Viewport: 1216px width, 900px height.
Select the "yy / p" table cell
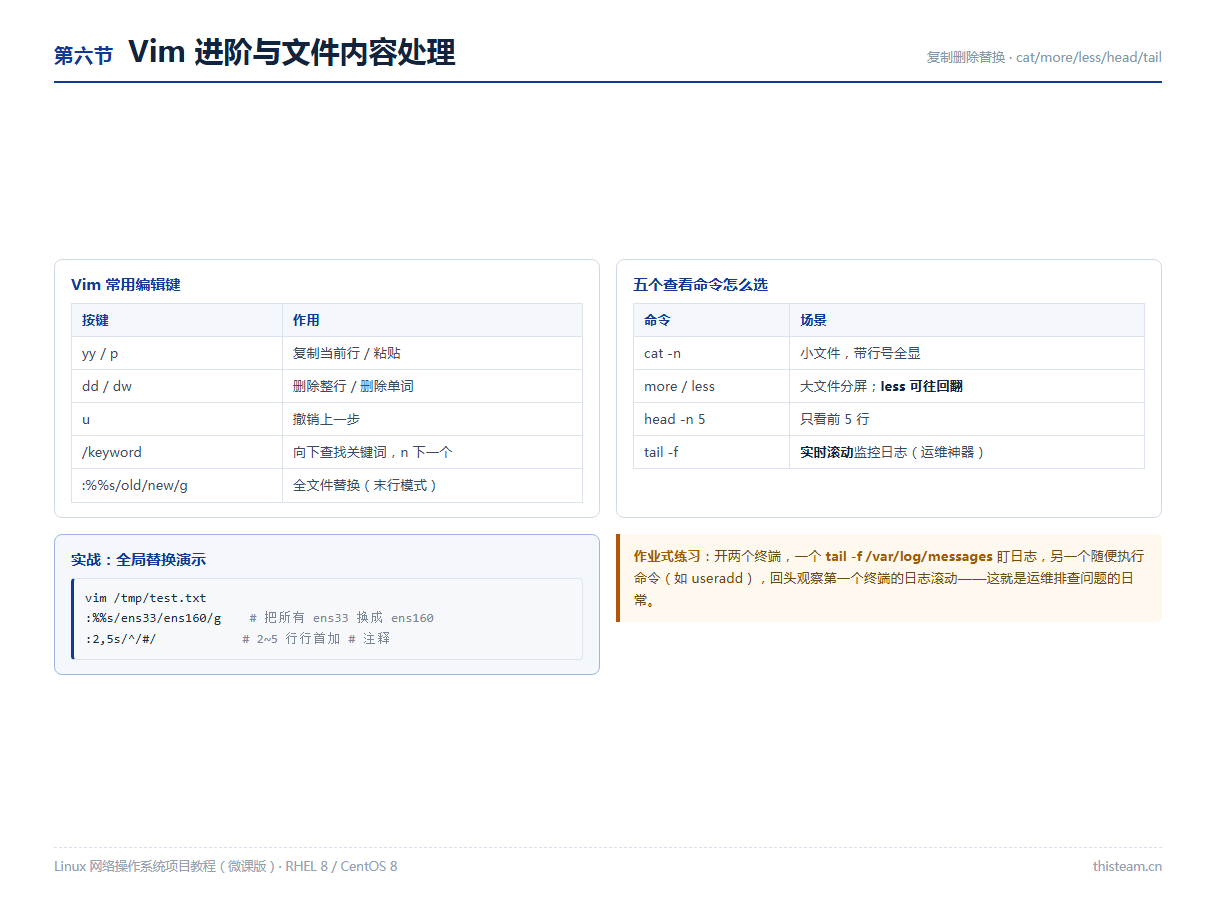(x=177, y=353)
